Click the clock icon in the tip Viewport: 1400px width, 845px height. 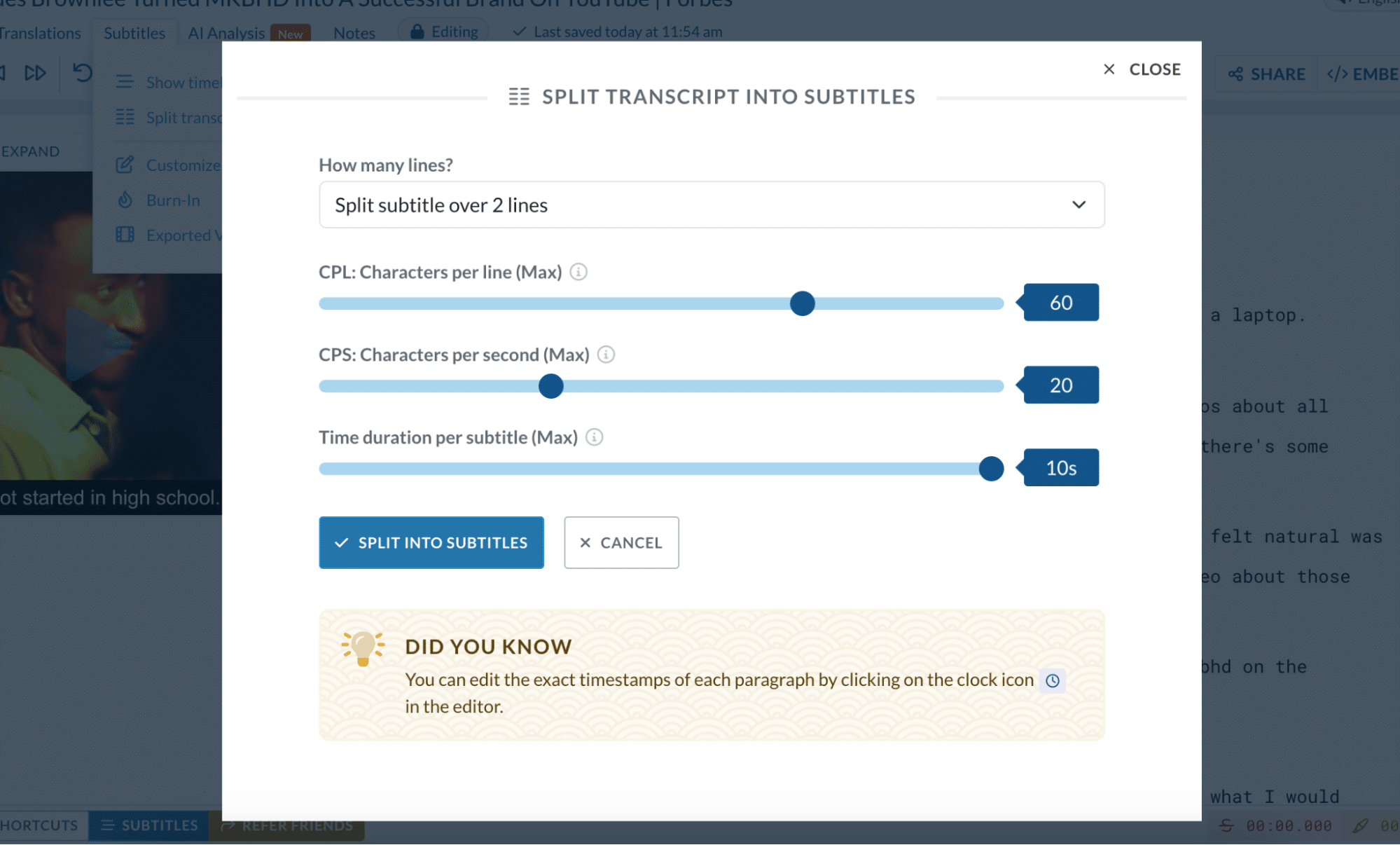[x=1052, y=680]
